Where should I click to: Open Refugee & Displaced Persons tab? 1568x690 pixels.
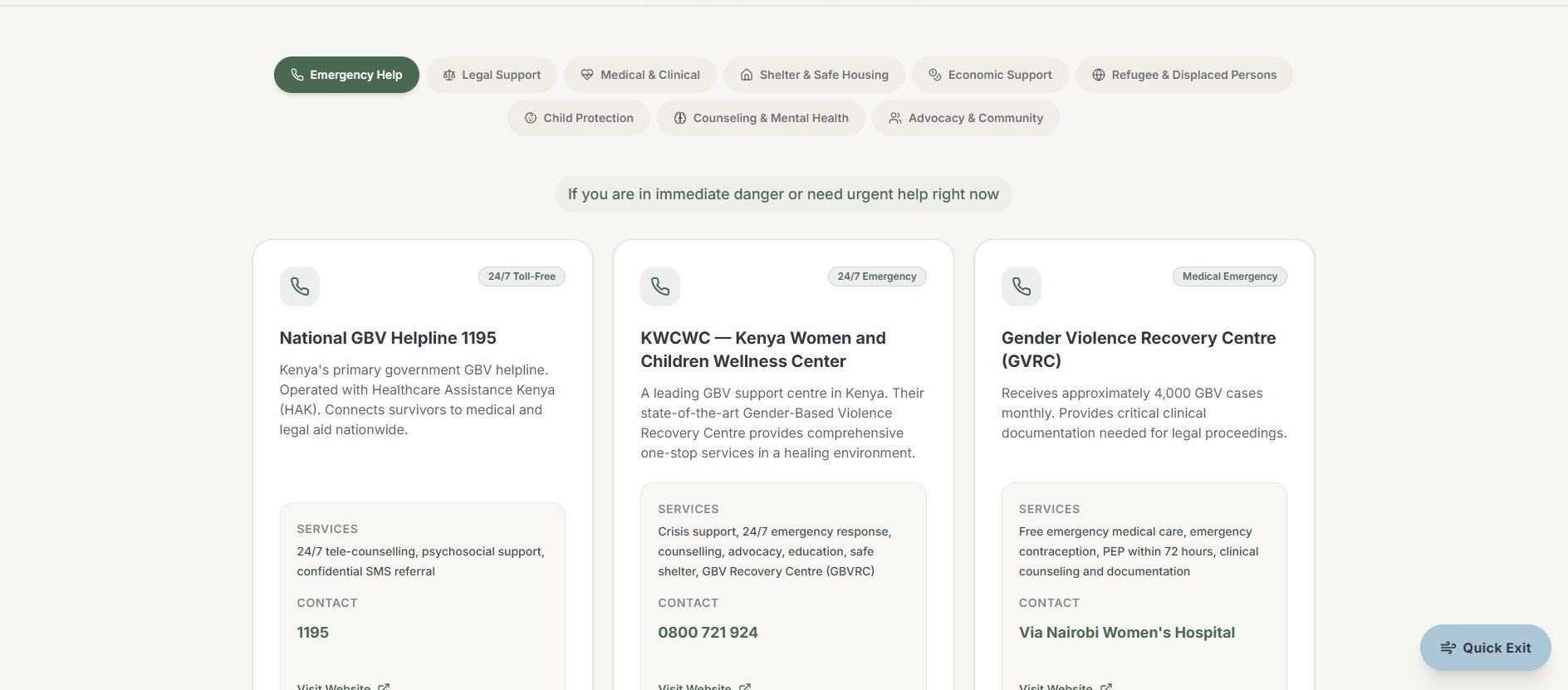pyautogui.click(x=1184, y=75)
